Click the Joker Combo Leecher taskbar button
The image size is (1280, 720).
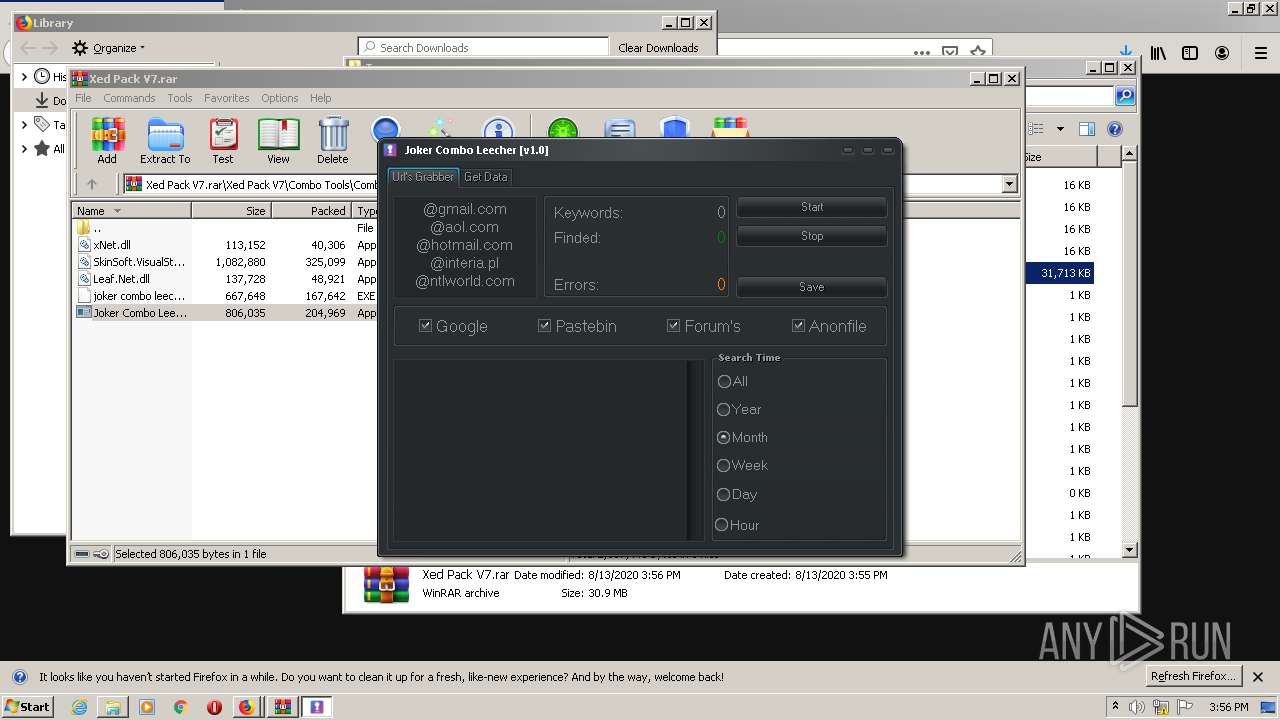click(316, 707)
